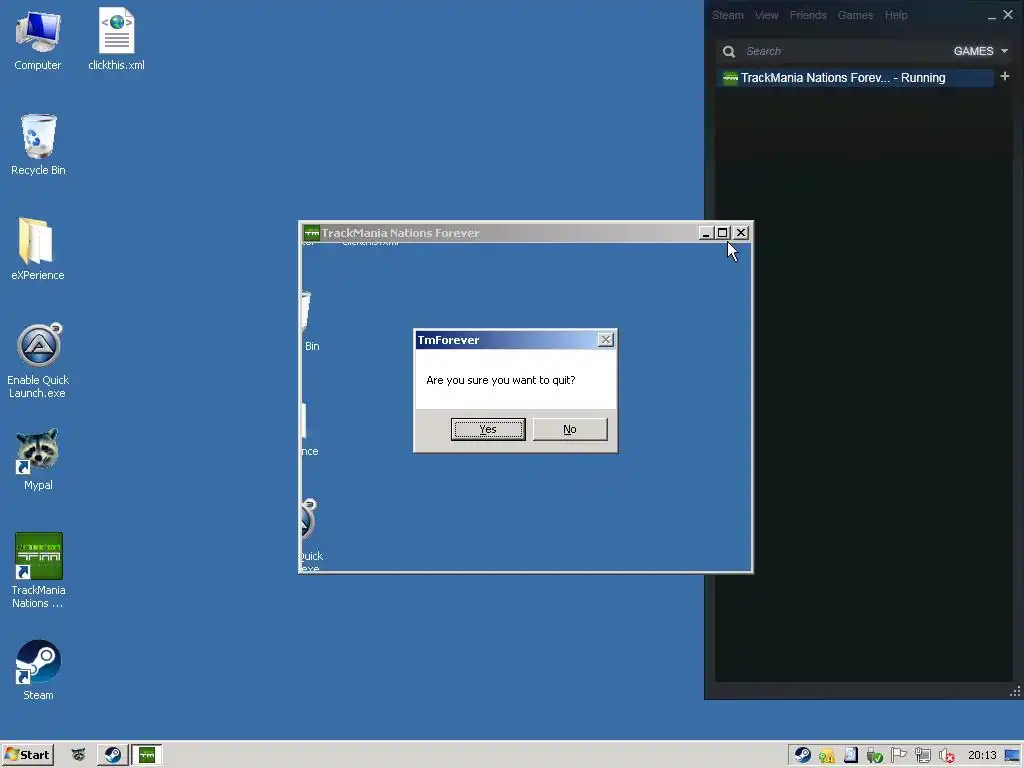Select Enable Quick Launch.exe icon
Viewport: 1024px width, 768px height.
click(x=38, y=360)
